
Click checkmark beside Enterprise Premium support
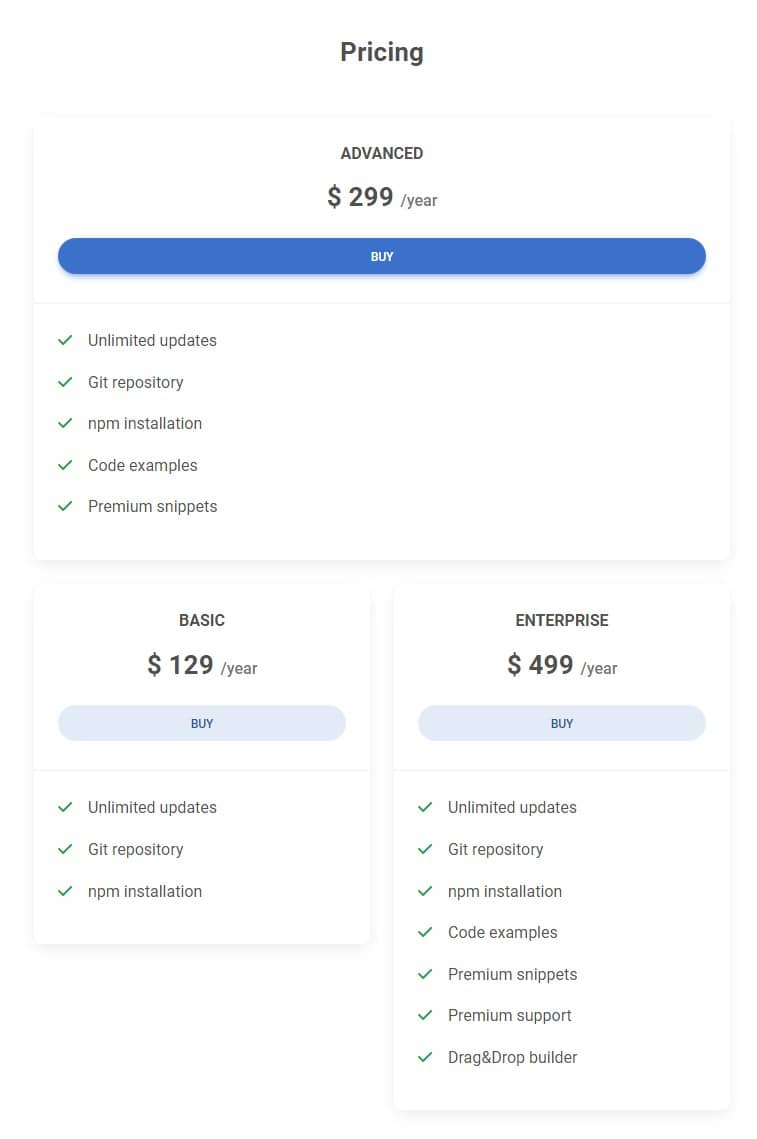[425, 1015]
